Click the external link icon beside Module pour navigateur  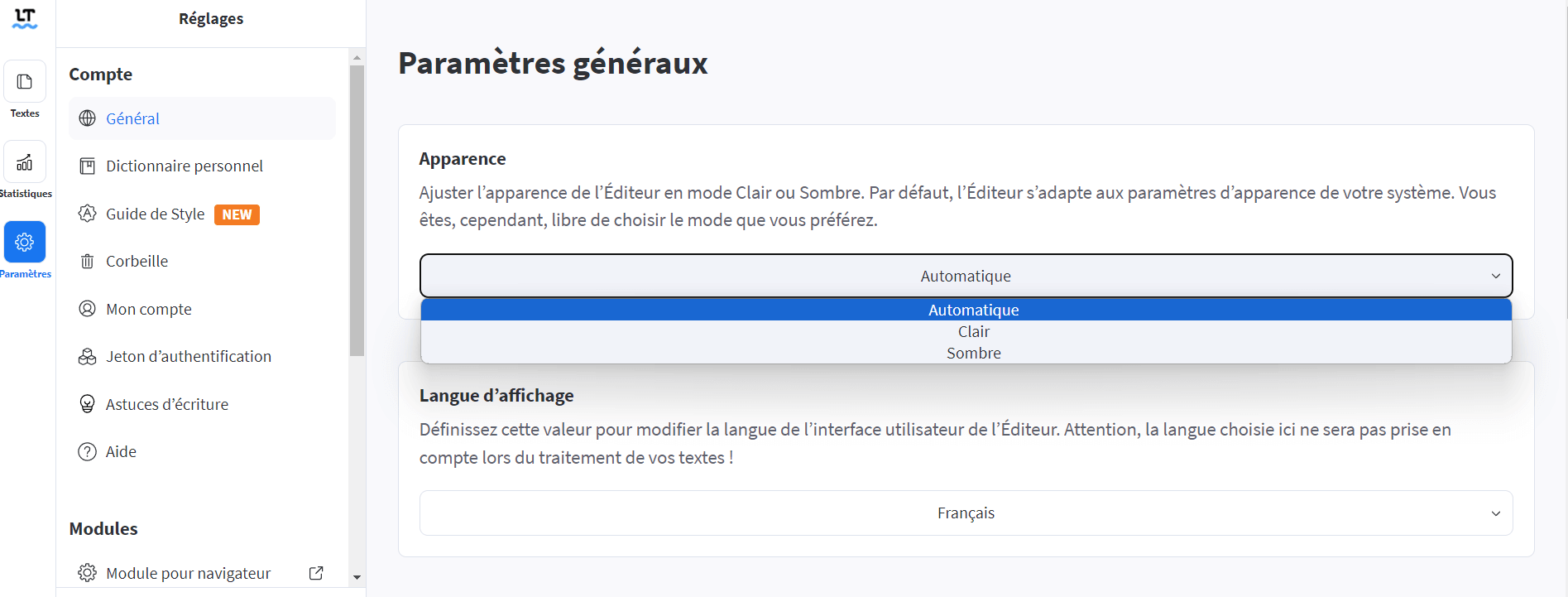click(316, 573)
